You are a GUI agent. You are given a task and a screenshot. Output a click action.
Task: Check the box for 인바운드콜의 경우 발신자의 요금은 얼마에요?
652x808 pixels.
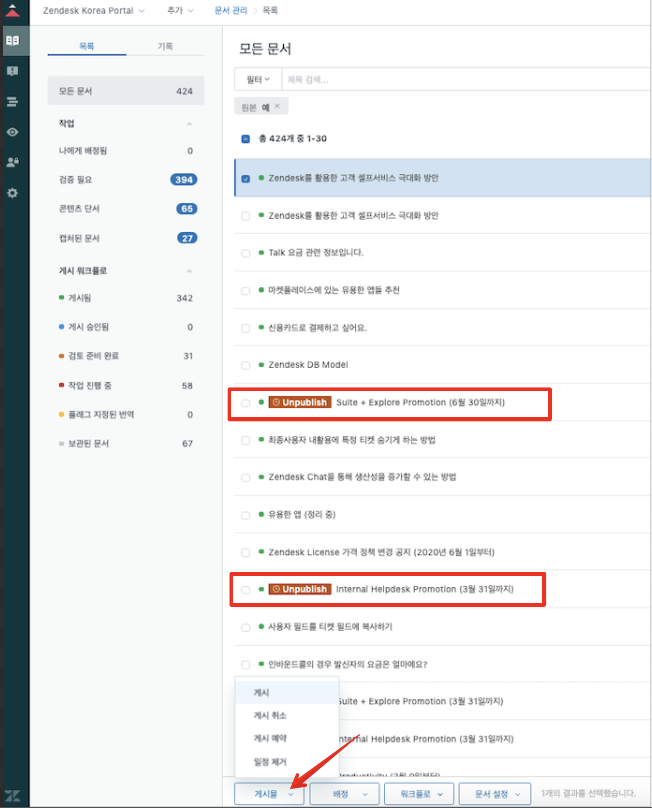[x=246, y=665]
